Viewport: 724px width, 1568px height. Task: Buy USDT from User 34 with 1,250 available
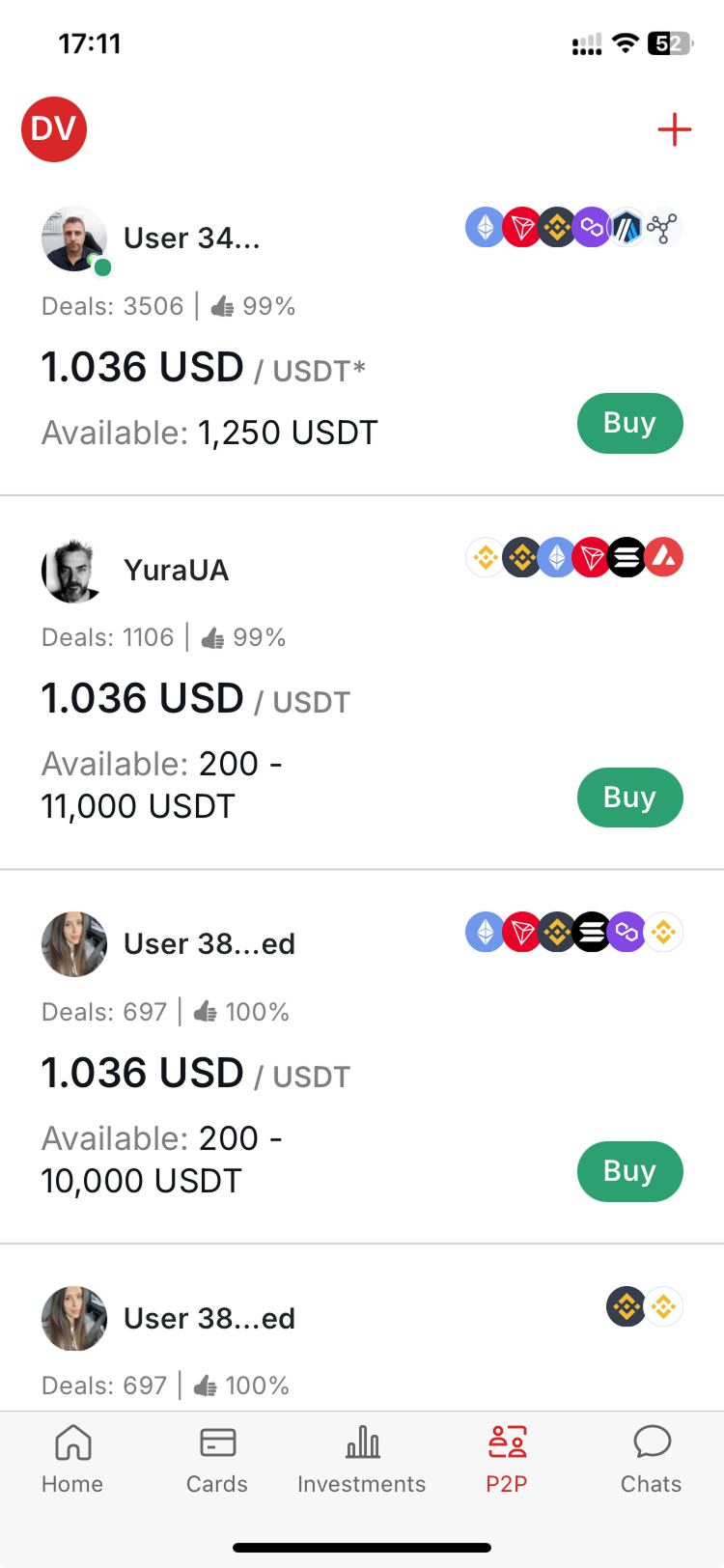tap(629, 423)
